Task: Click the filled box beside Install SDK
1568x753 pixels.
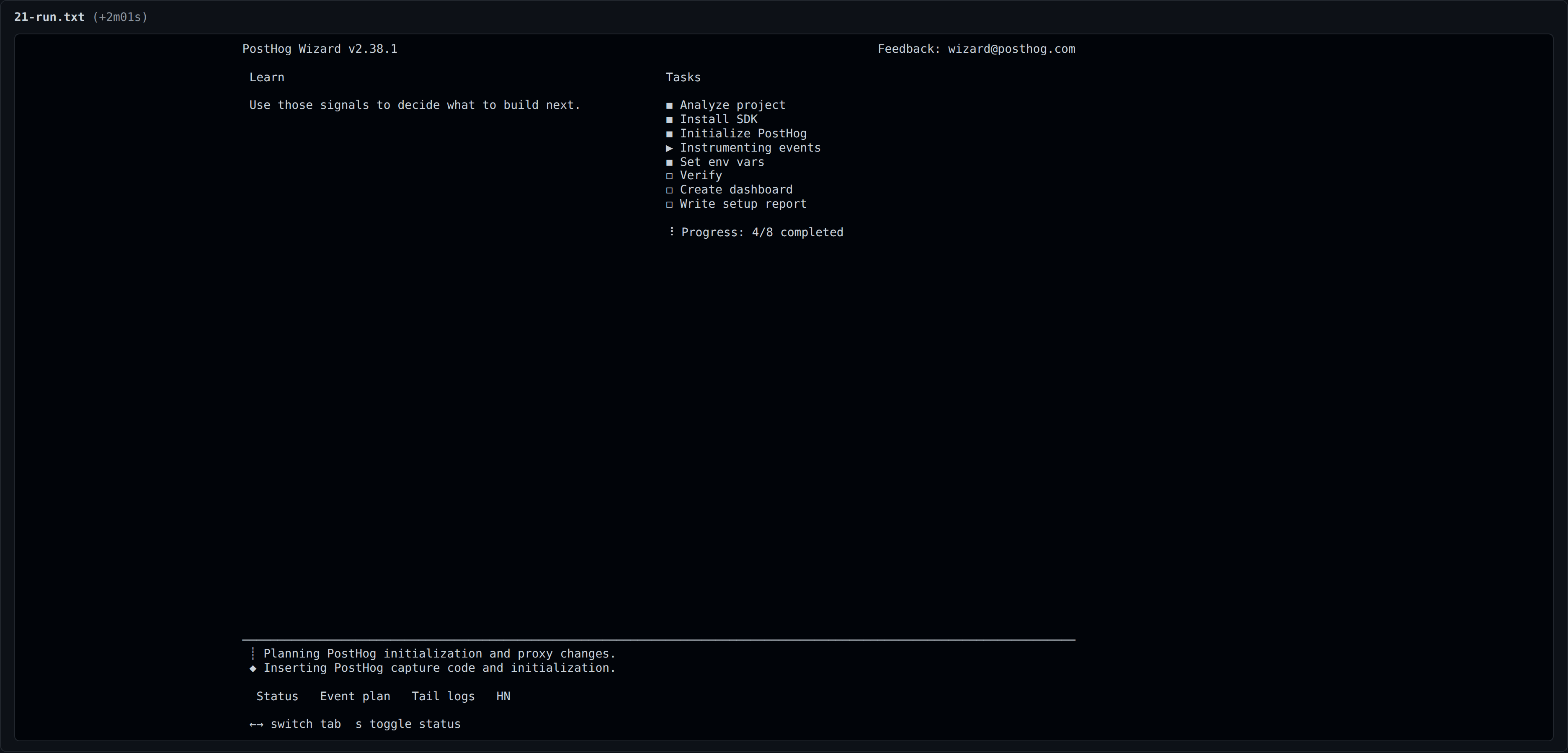Action: pos(670,119)
